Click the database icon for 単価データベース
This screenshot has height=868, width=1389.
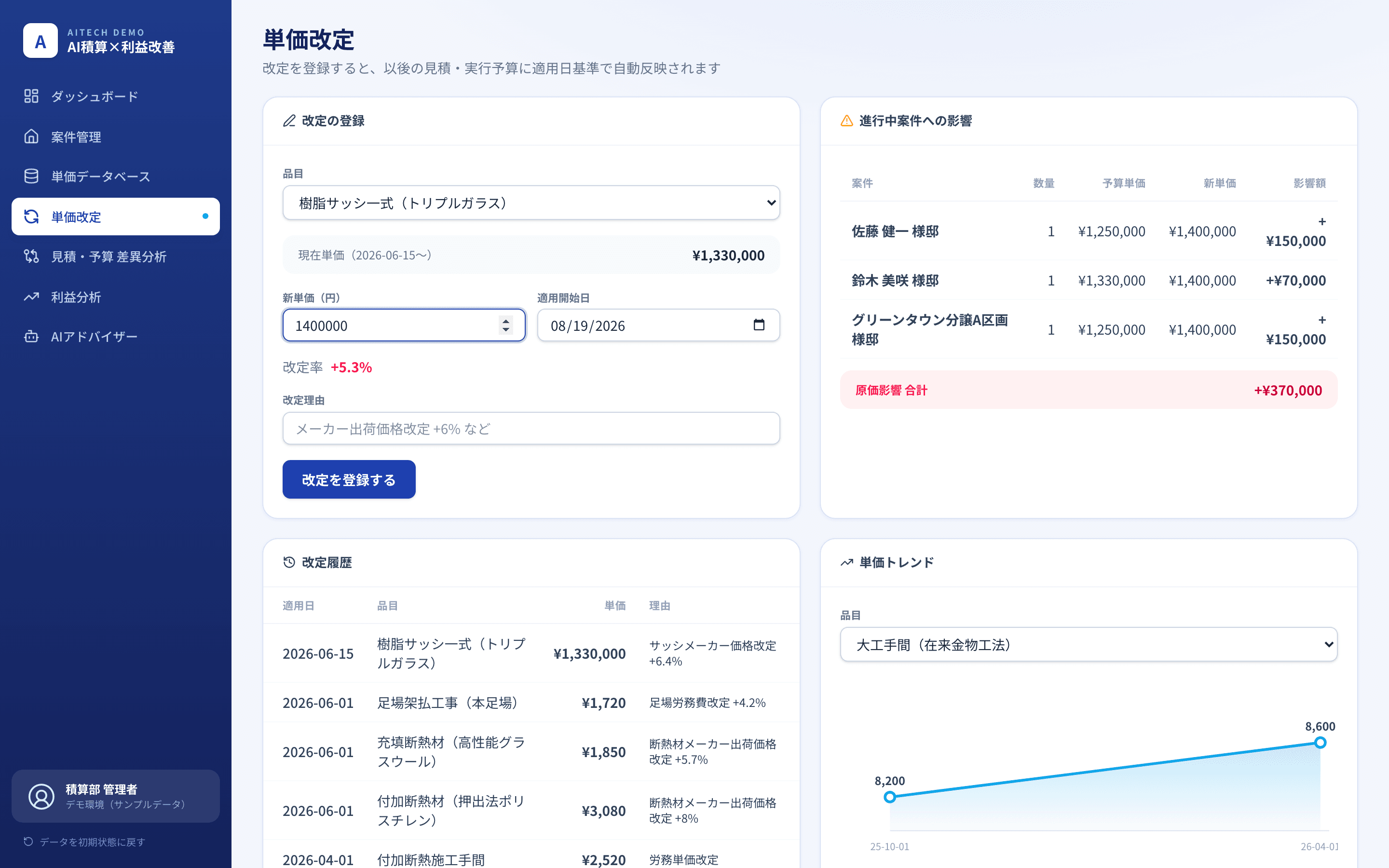(31, 176)
